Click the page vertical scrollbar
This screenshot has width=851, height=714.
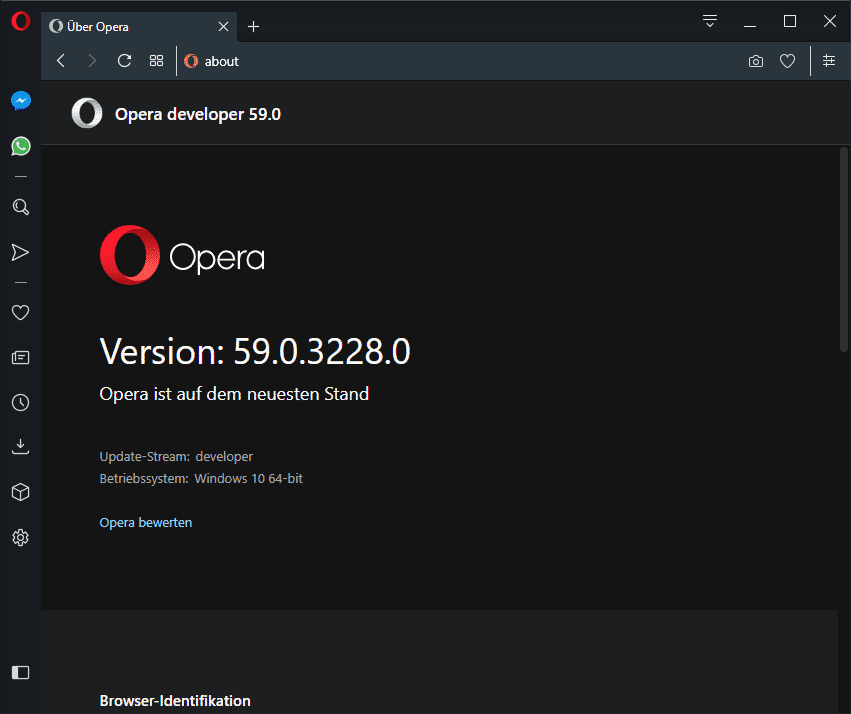coord(844,249)
